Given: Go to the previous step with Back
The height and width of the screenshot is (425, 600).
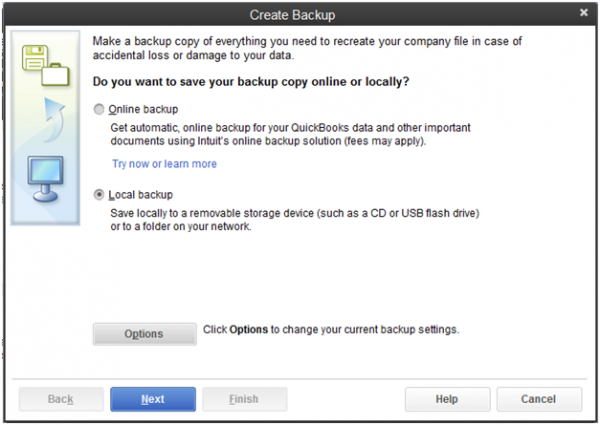Looking at the screenshot, I should tap(61, 399).
